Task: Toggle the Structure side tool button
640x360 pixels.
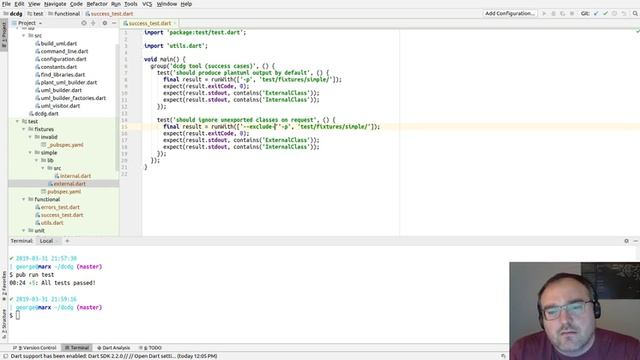Action: (4, 323)
